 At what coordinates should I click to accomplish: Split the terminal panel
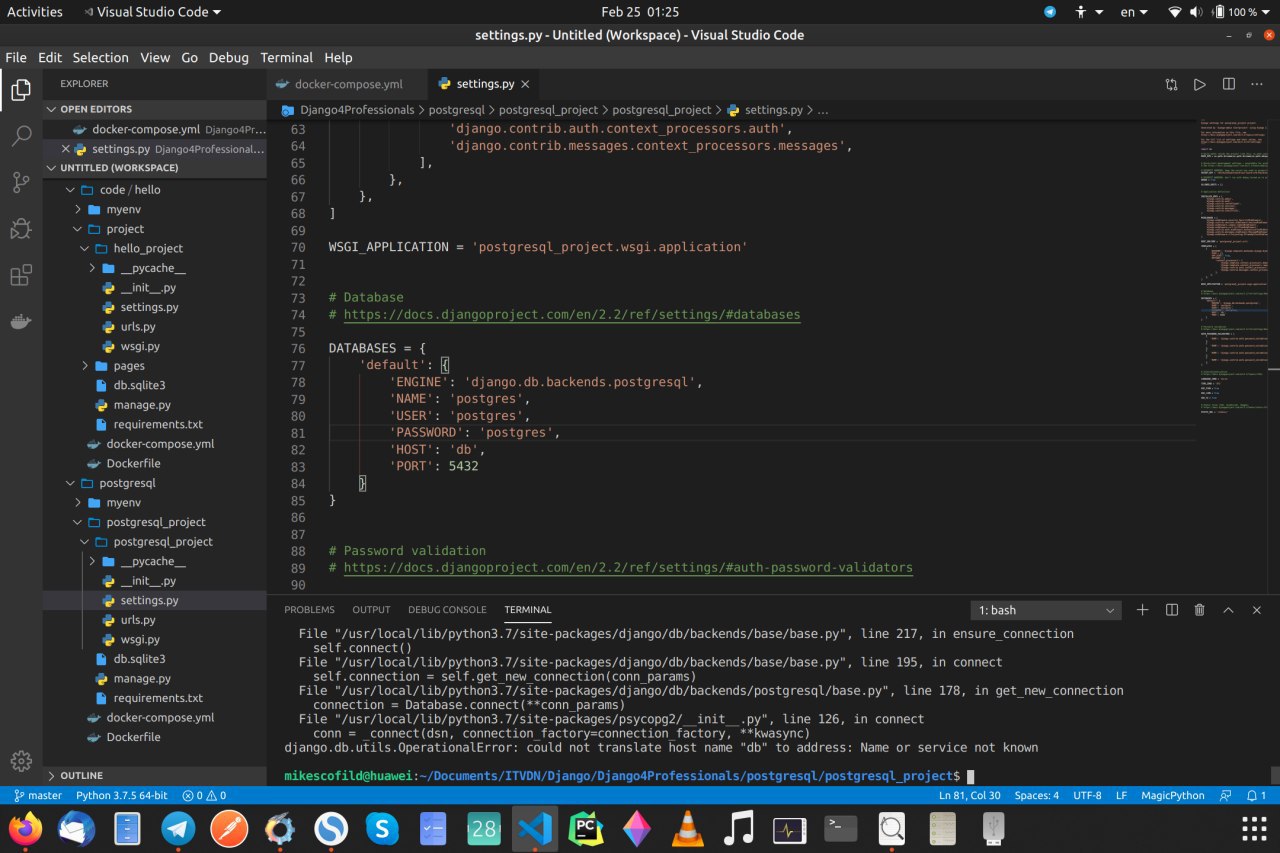click(x=1172, y=610)
